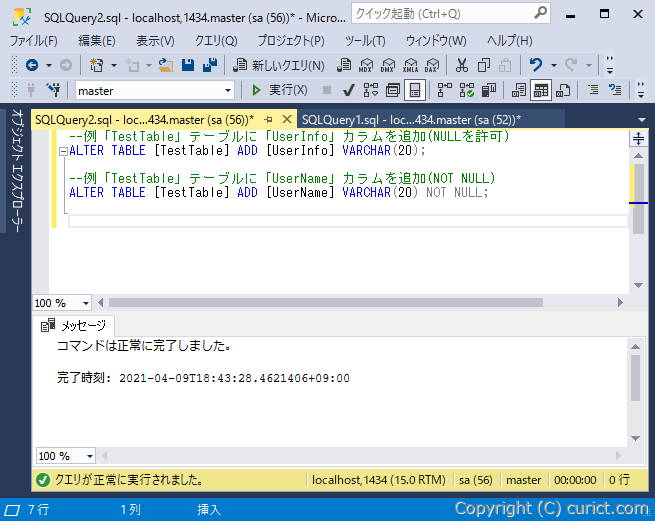The width and height of the screenshot is (655, 521).
Task: Click the change connection icon
Action: (53, 90)
